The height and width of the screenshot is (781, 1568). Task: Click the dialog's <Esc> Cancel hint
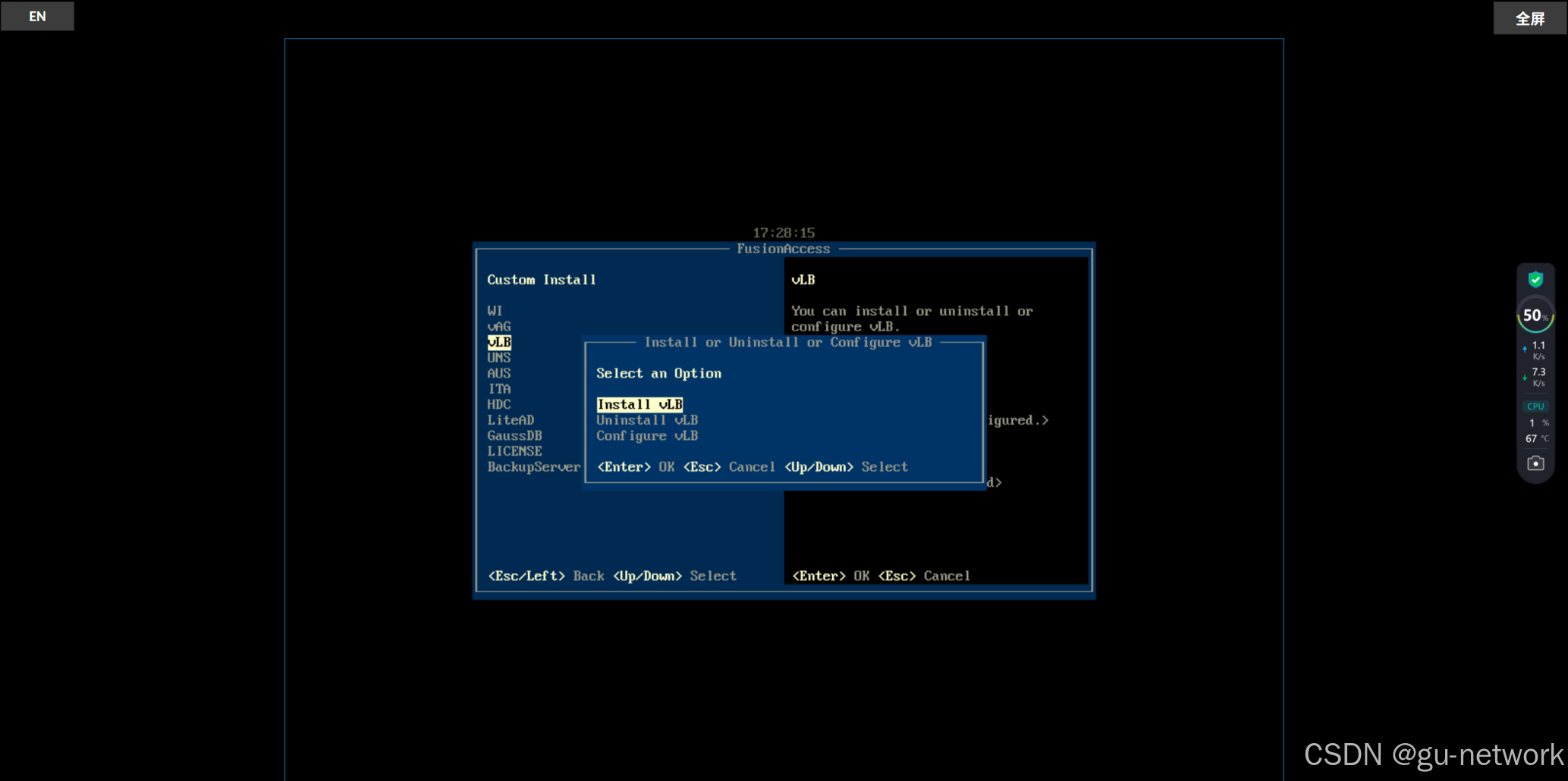[x=729, y=467]
